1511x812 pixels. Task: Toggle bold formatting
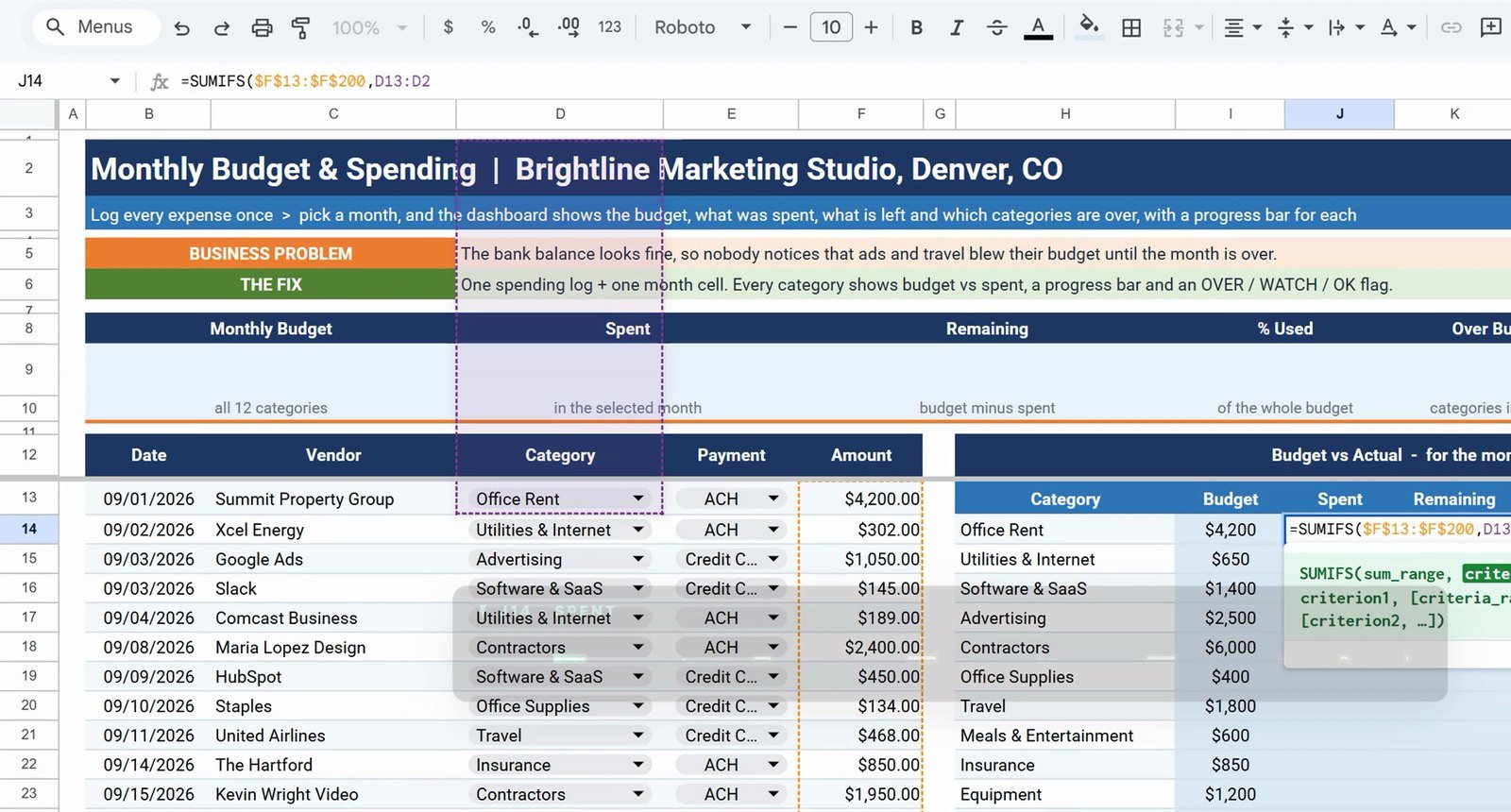point(916,27)
